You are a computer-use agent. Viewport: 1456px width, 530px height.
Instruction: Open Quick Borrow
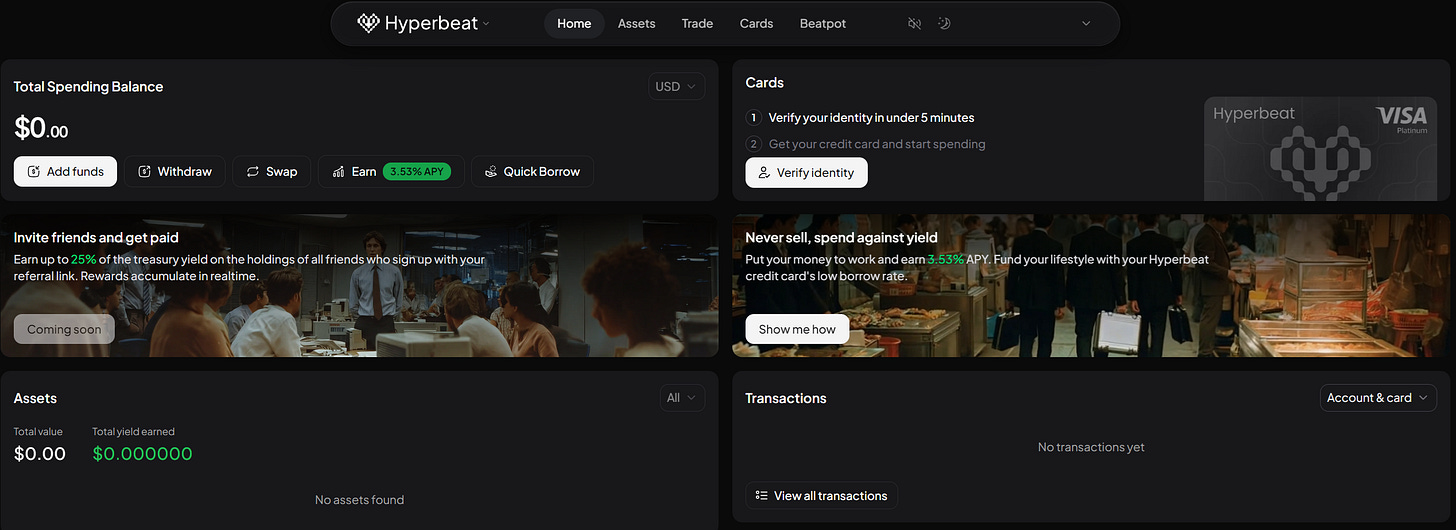(x=532, y=171)
